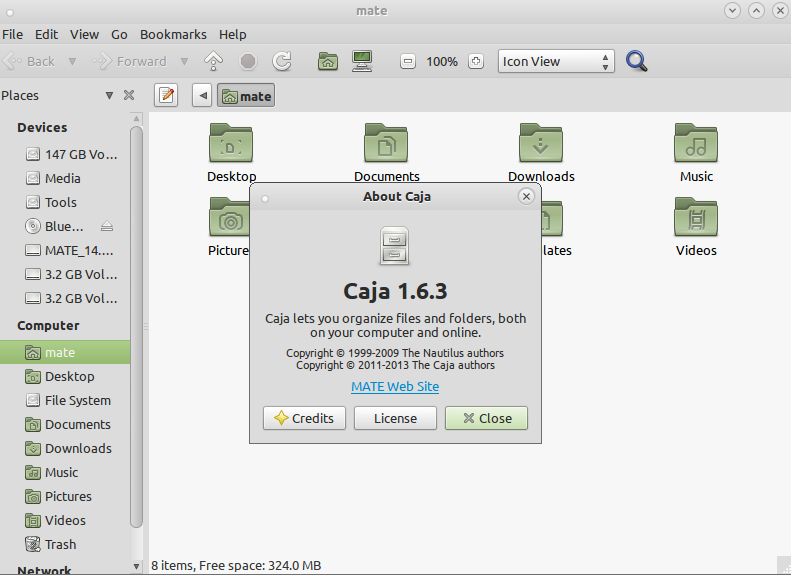
Task: Click the Caja filing cabinet icon
Action: coord(394,246)
